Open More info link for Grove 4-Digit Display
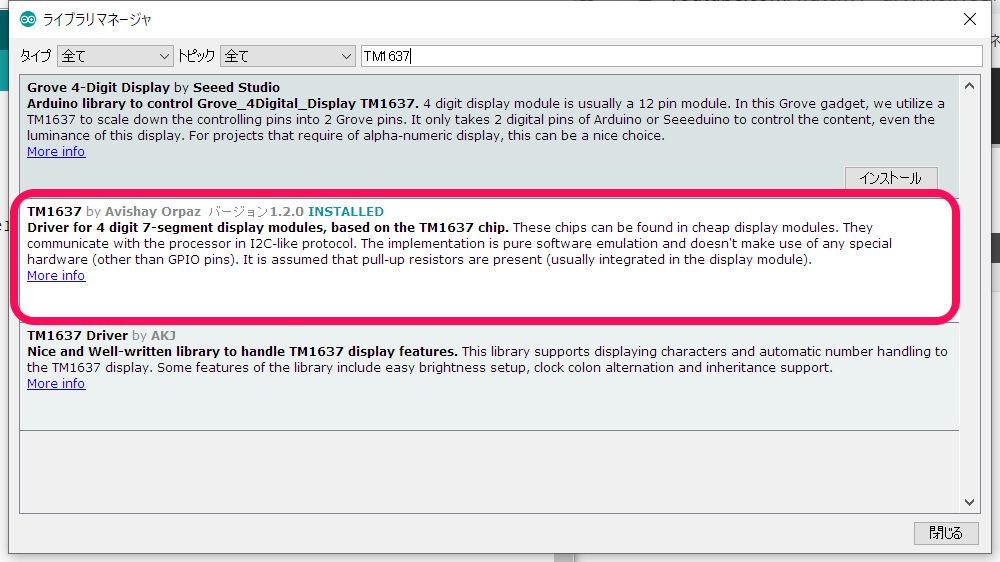The height and width of the screenshot is (562, 1000). point(56,152)
